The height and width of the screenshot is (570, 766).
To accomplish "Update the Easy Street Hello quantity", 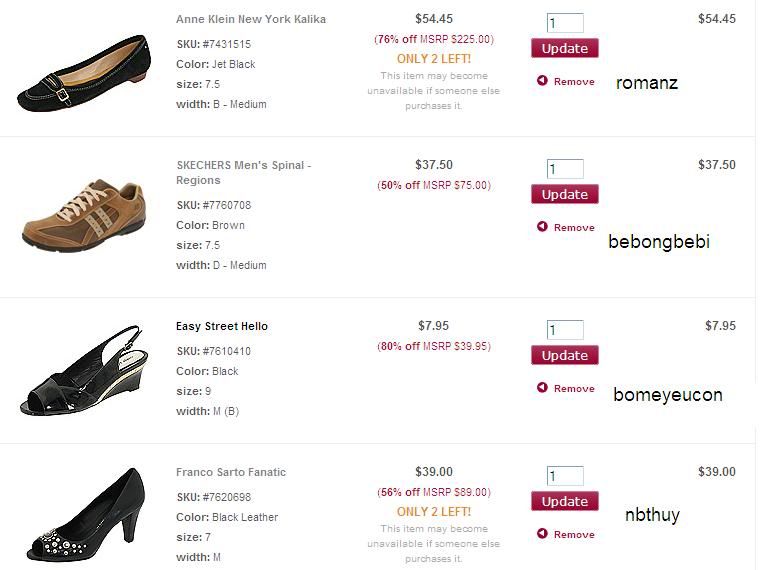I will click(564, 355).
